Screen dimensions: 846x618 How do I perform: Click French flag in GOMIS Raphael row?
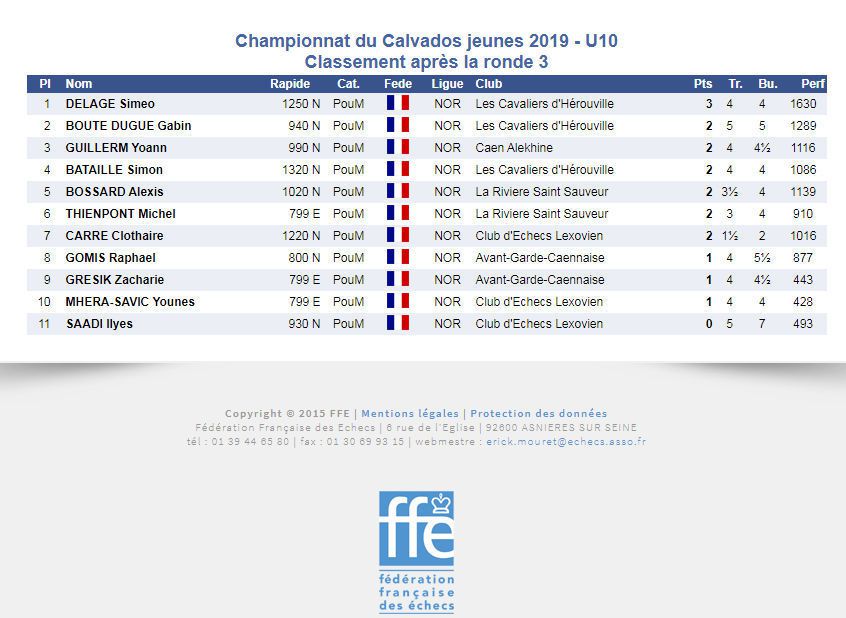click(398, 257)
